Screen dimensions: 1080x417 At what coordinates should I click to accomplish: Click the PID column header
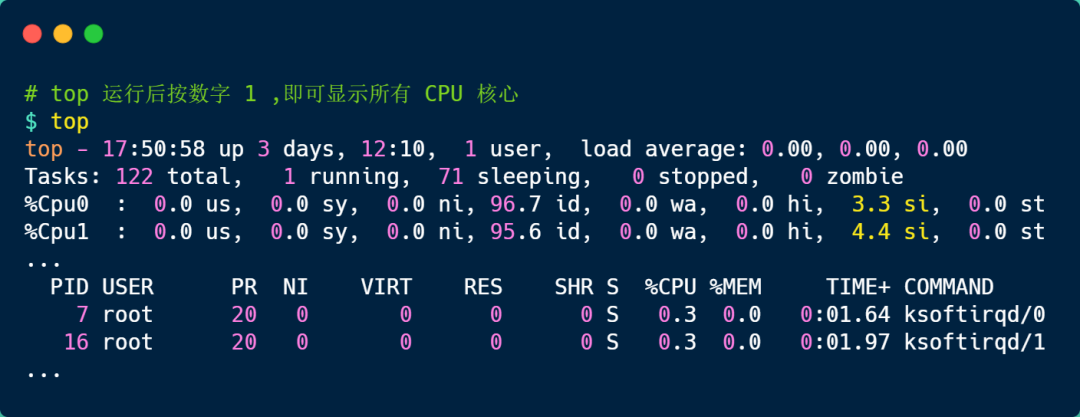click(69, 287)
